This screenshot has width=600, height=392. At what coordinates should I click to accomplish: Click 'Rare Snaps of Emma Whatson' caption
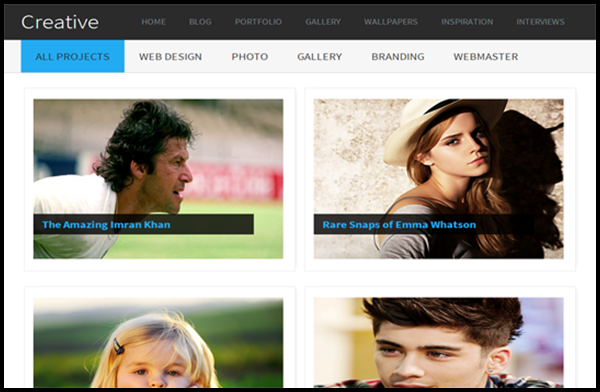click(399, 224)
